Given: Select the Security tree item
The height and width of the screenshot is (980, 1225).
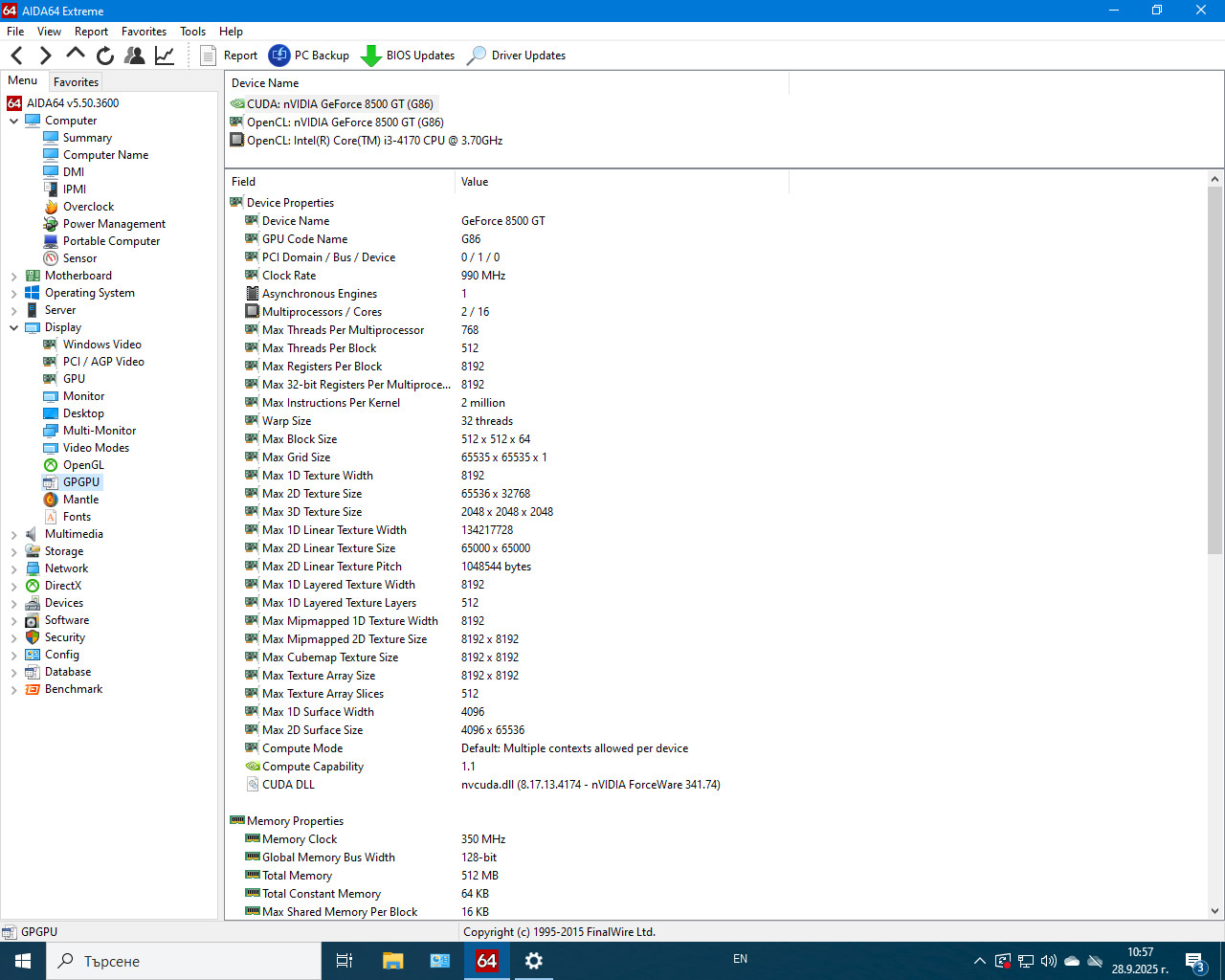Looking at the screenshot, I should 65,637.
